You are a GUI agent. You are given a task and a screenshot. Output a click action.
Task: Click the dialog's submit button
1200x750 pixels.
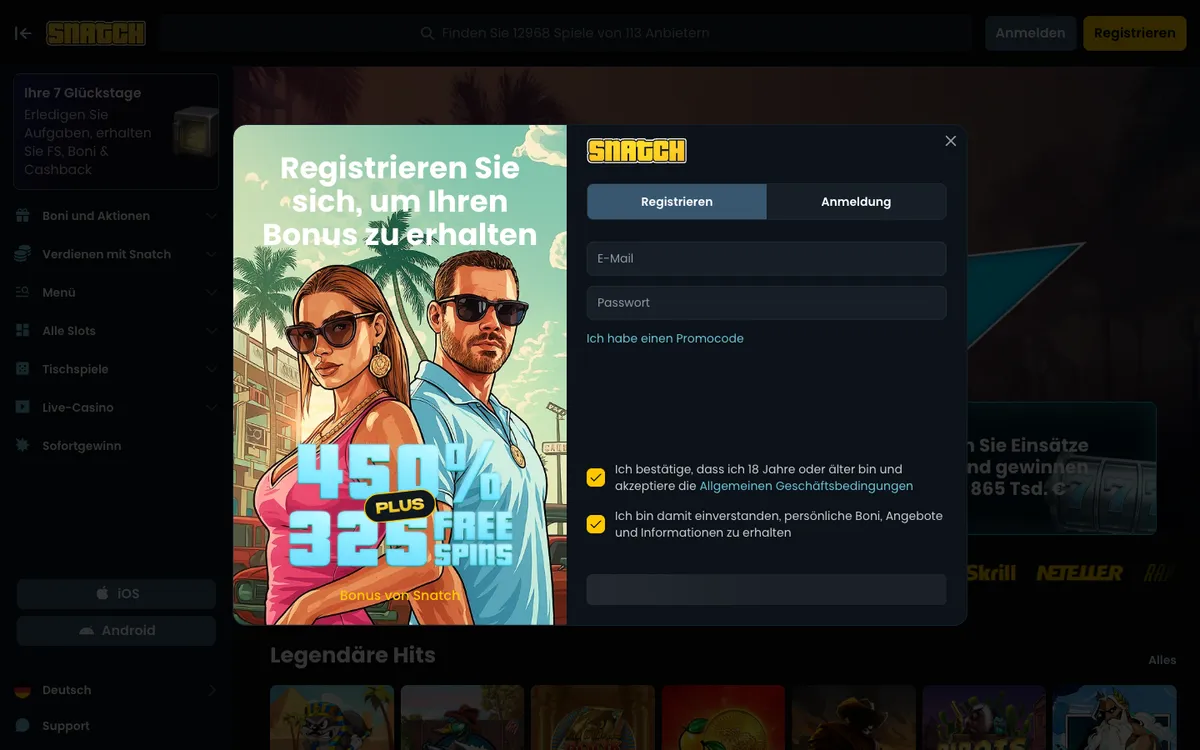coord(766,589)
